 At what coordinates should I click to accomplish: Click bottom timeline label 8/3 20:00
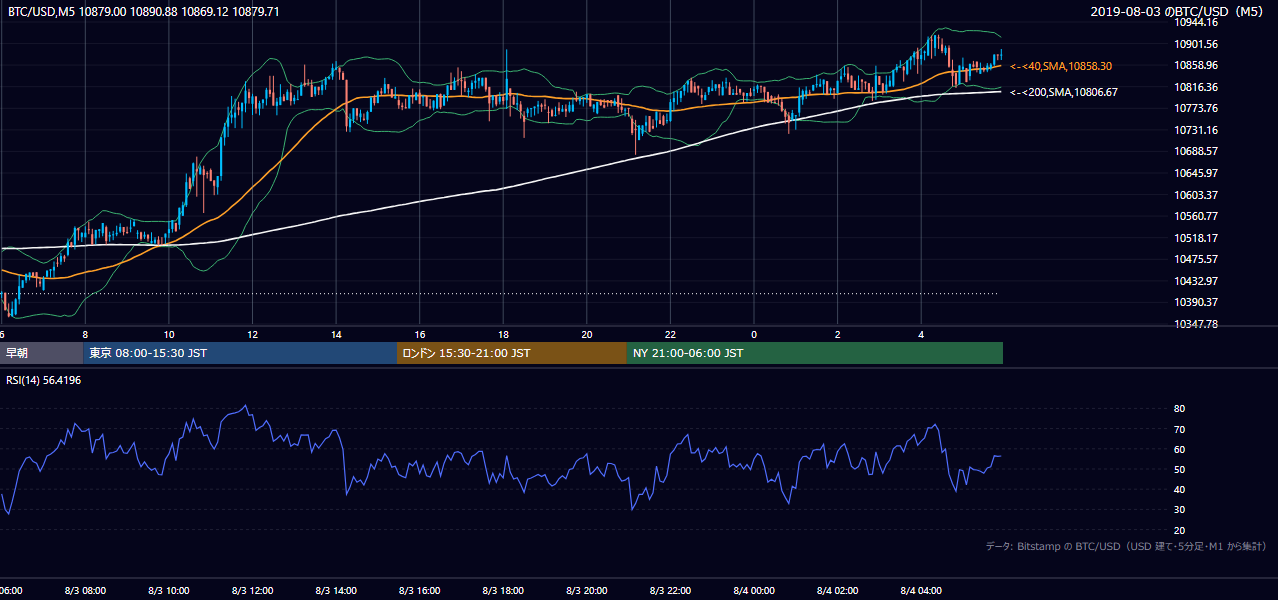[587, 590]
